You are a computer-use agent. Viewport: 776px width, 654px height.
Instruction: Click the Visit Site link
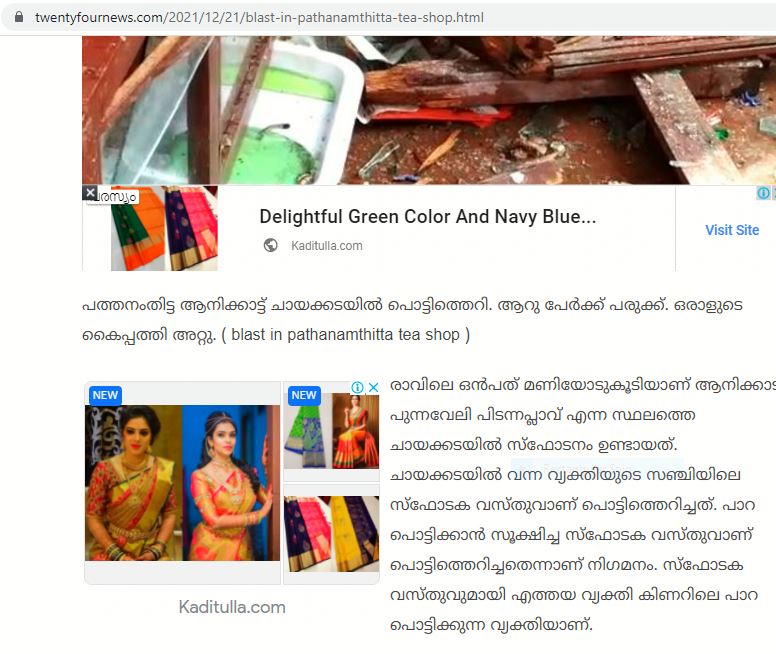point(732,230)
